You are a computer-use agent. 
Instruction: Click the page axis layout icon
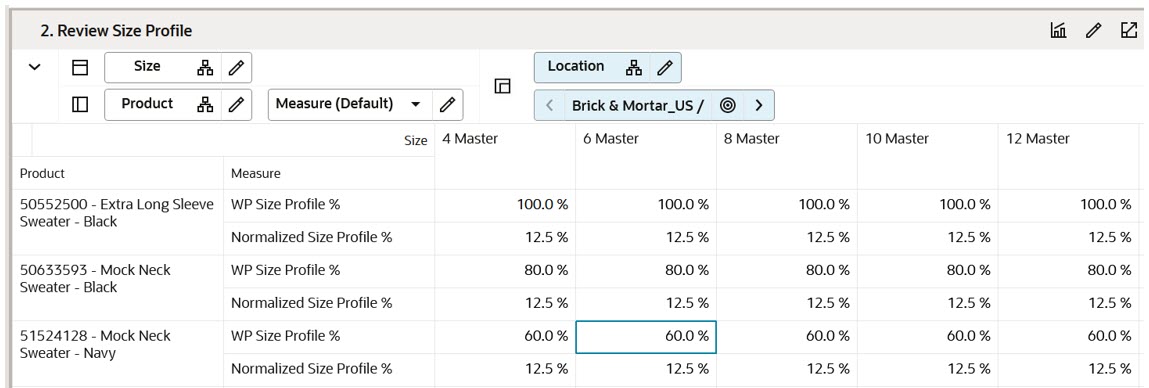coord(502,86)
